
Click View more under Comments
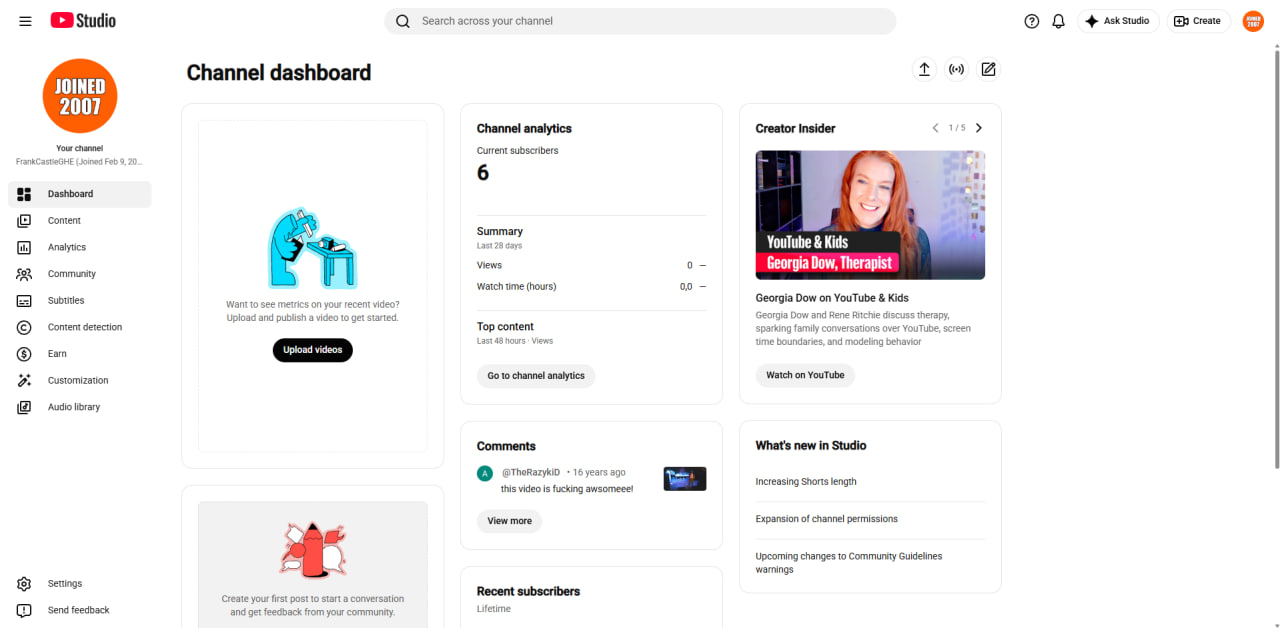coord(510,521)
